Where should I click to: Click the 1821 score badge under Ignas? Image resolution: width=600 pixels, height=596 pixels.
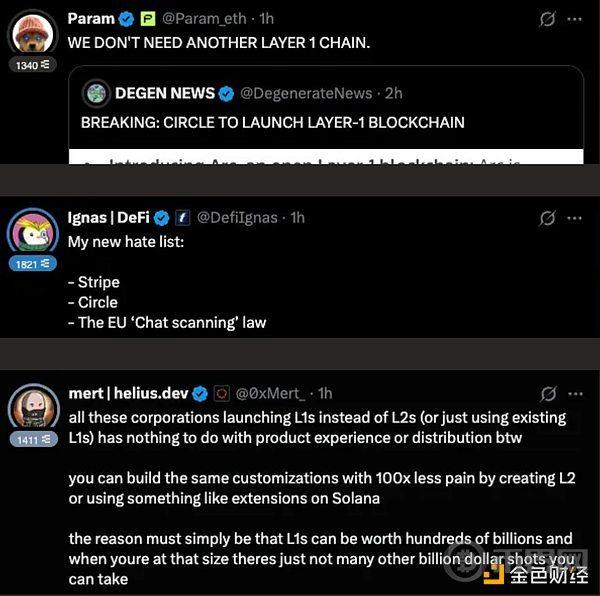pos(33,264)
